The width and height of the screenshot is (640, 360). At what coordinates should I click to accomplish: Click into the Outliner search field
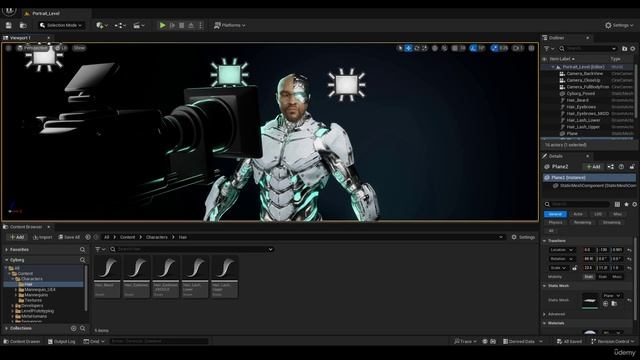[x=588, y=49]
